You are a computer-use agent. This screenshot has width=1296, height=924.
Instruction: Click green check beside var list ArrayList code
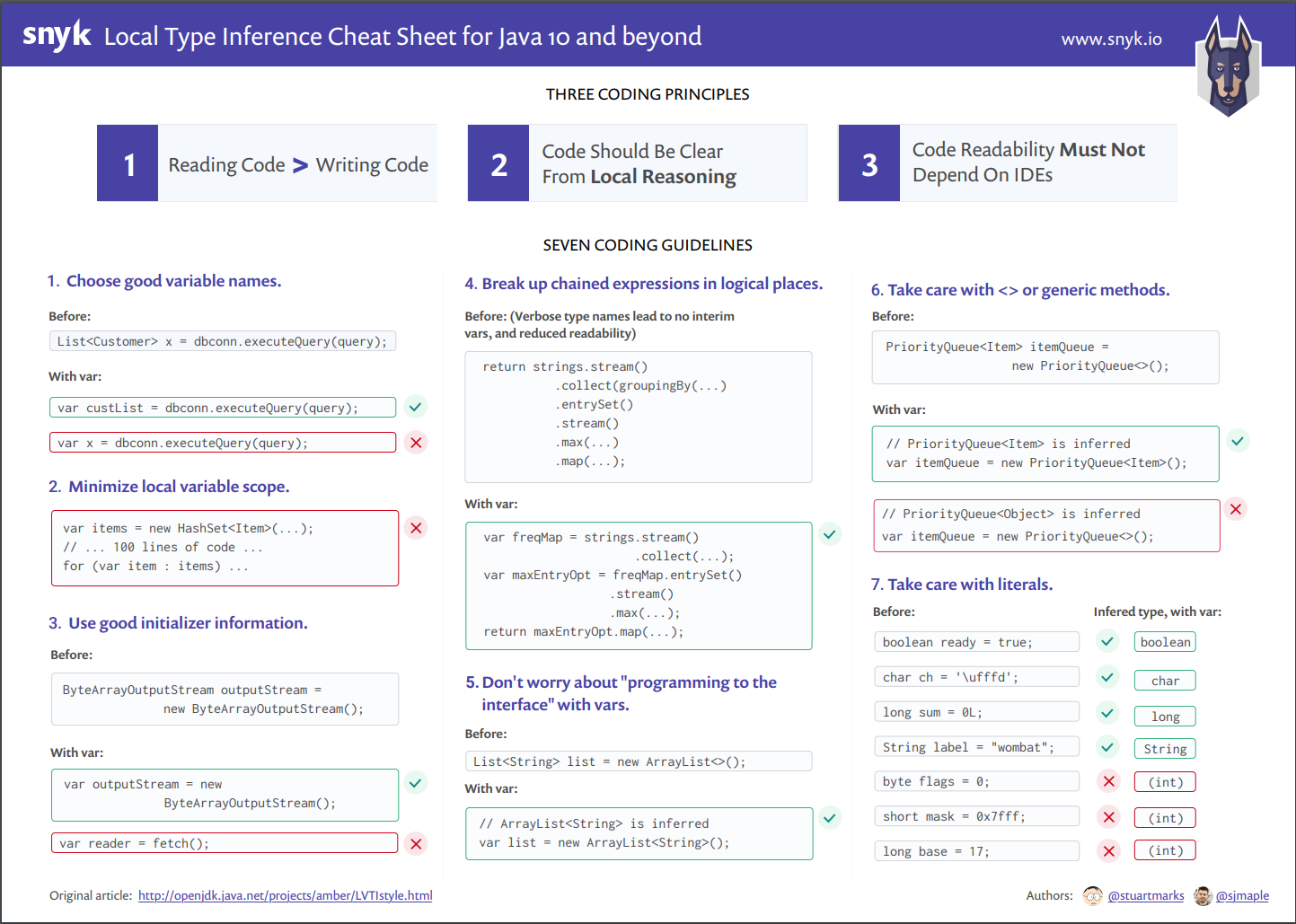830,818
